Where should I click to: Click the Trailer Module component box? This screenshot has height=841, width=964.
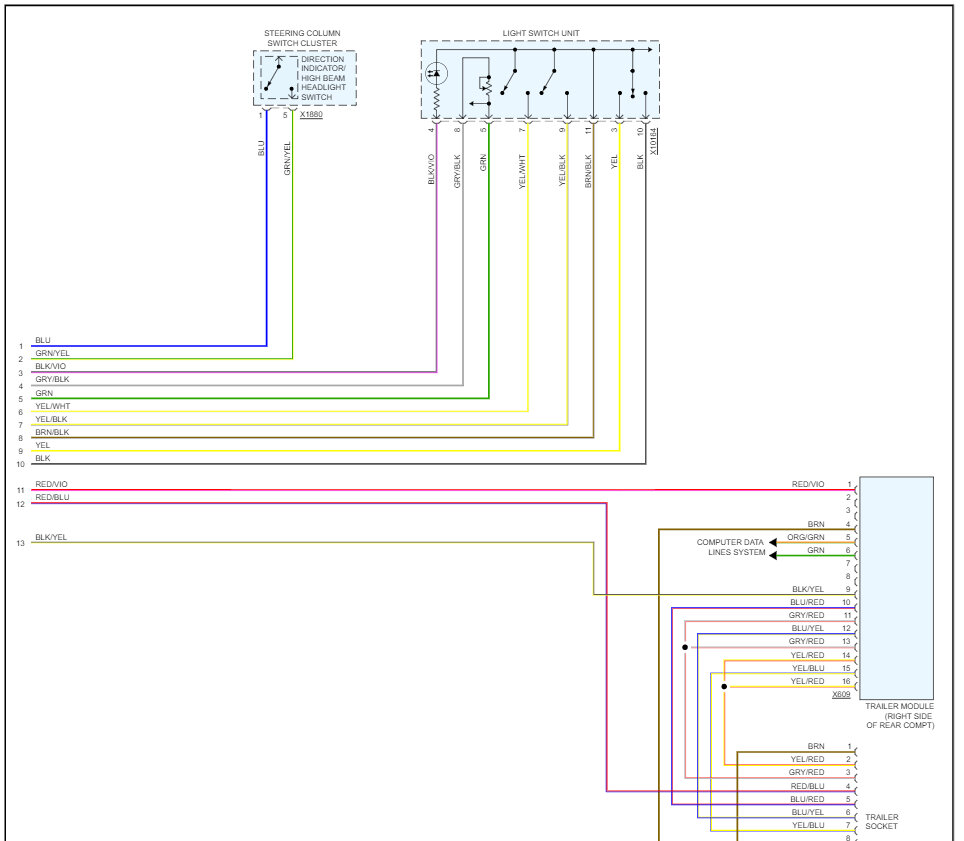(x=896, y=588)
